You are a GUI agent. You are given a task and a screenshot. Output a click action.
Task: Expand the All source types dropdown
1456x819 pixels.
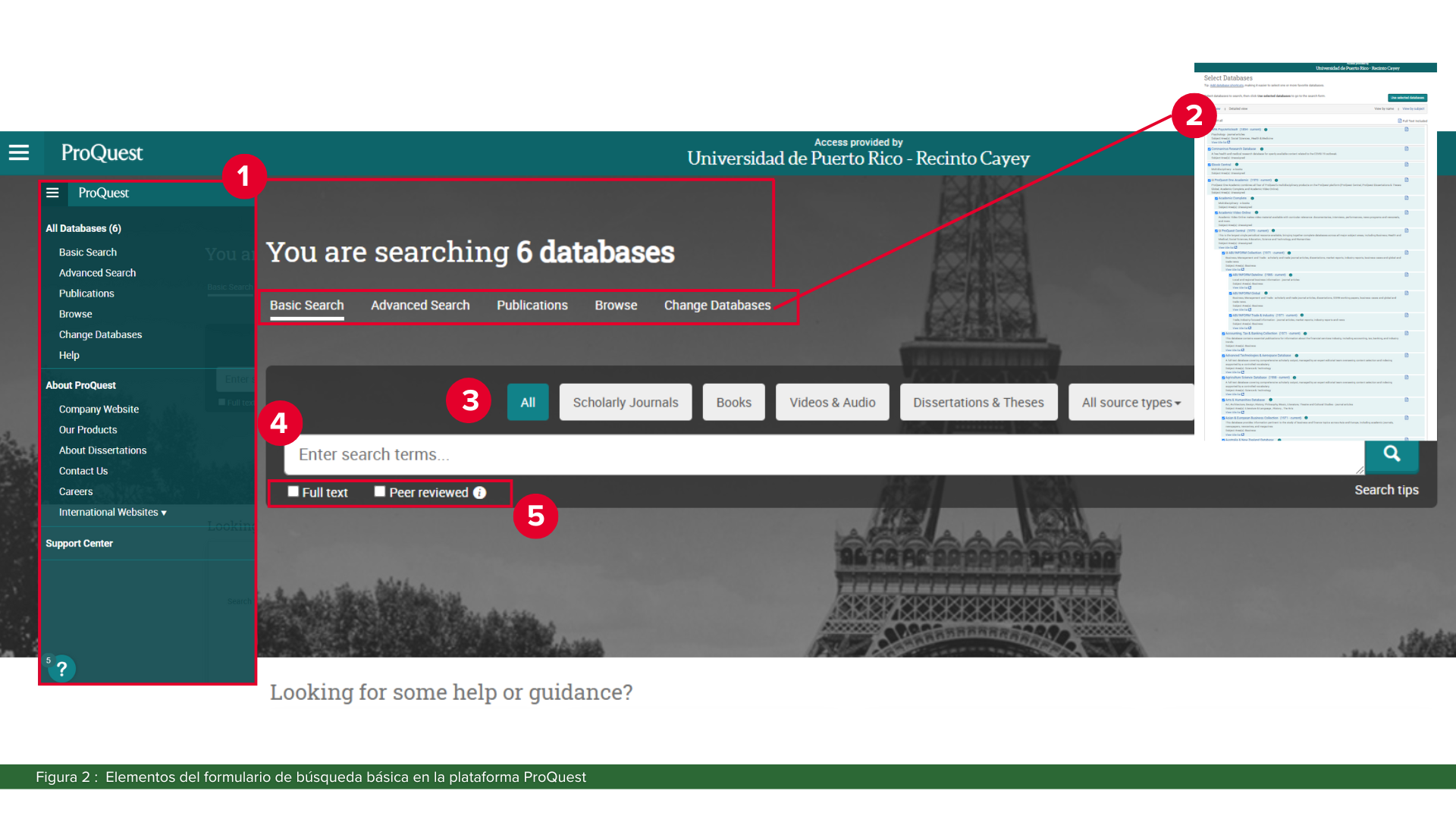point(1131,403)
